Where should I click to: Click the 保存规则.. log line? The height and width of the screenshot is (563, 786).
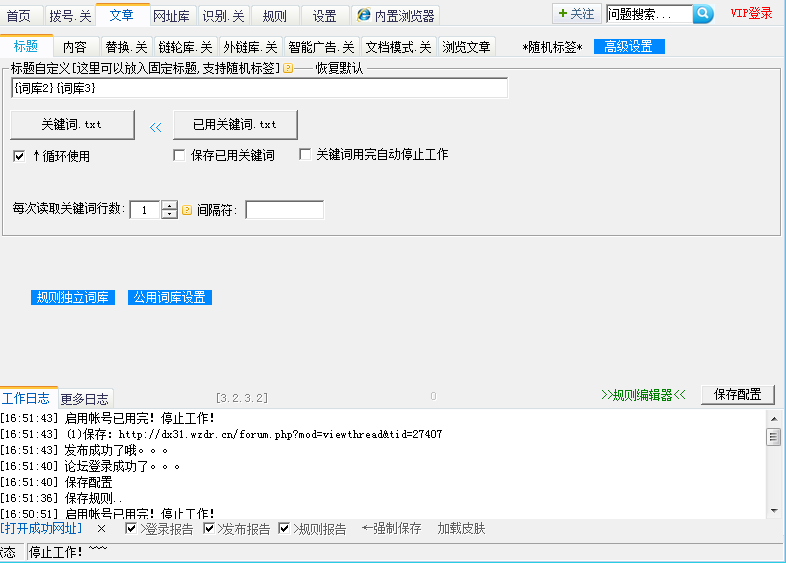[x=61, y=498]
